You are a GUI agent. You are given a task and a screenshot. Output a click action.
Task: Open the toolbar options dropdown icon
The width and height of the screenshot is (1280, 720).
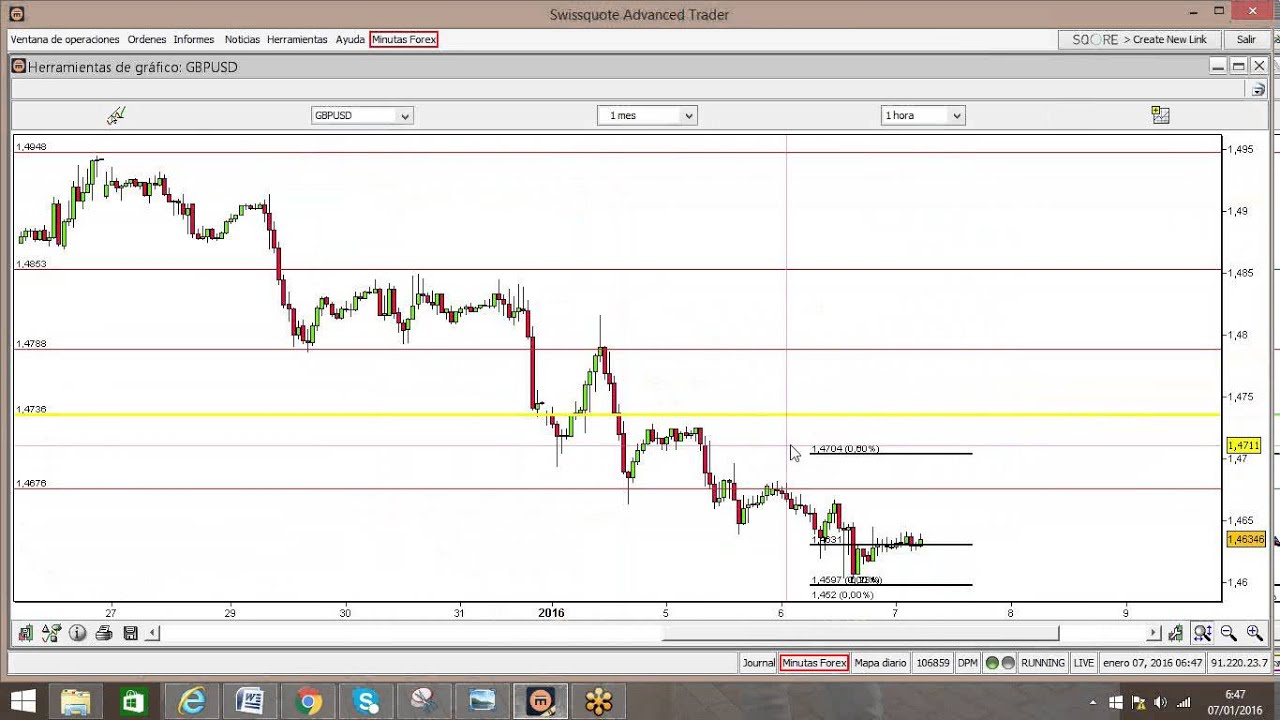point(1259,90)
